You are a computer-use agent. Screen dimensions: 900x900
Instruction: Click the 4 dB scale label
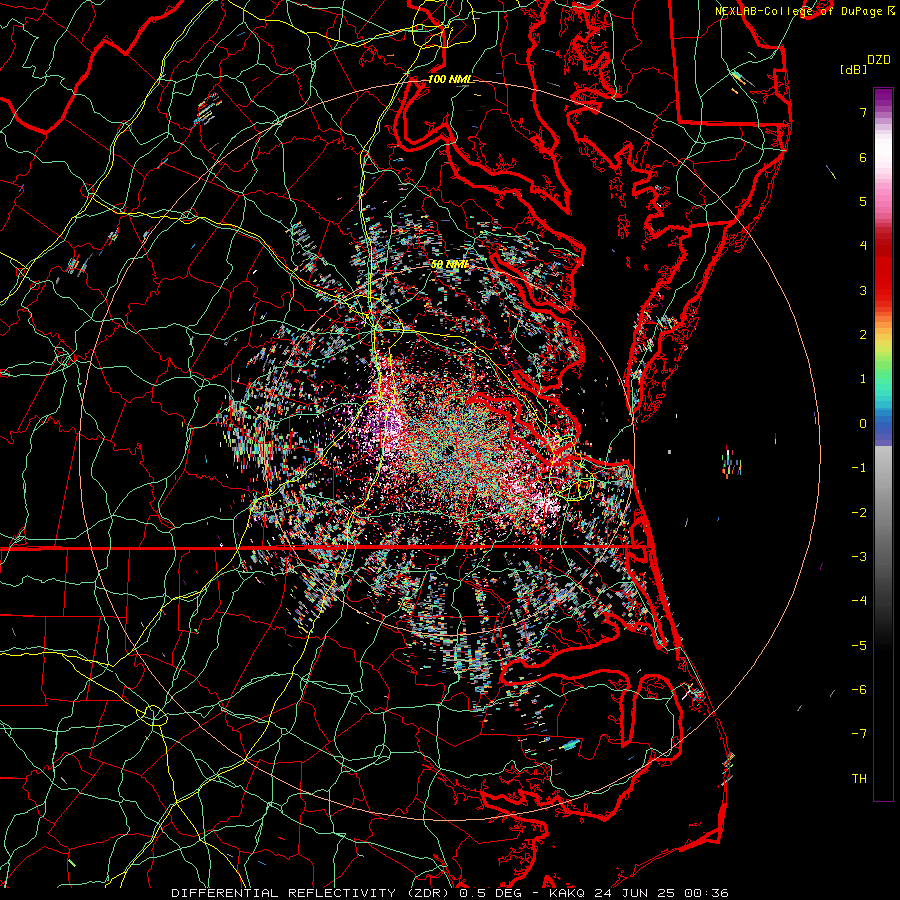863,246
